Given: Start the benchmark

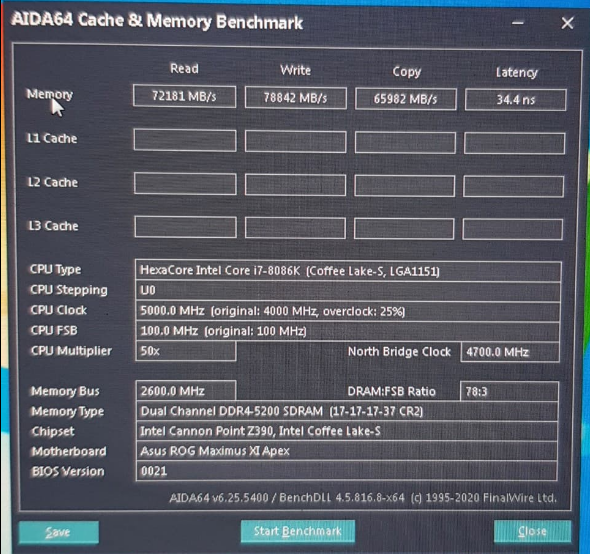Looking at the screenshot, I should point(298,531).
